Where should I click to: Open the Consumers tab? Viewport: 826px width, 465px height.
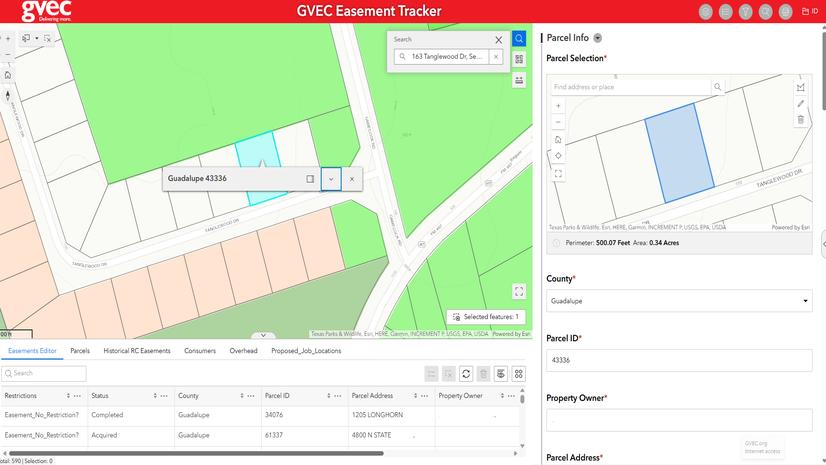point(200,351)
